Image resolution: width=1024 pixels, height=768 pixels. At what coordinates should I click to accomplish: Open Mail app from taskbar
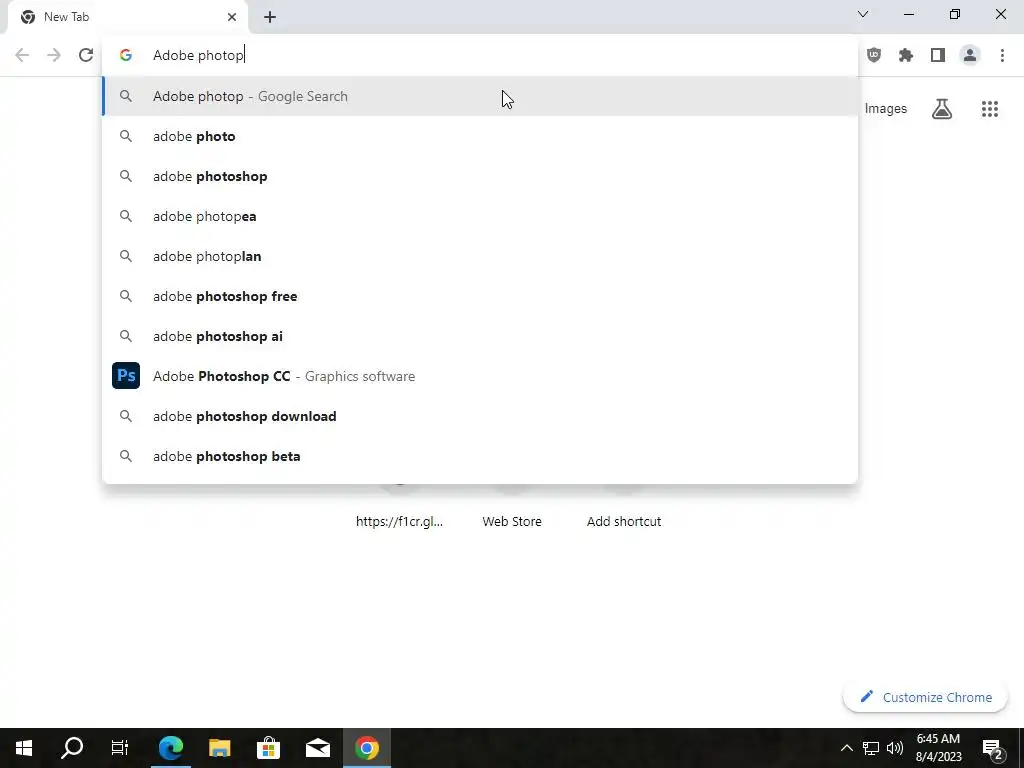click(317, 748)
